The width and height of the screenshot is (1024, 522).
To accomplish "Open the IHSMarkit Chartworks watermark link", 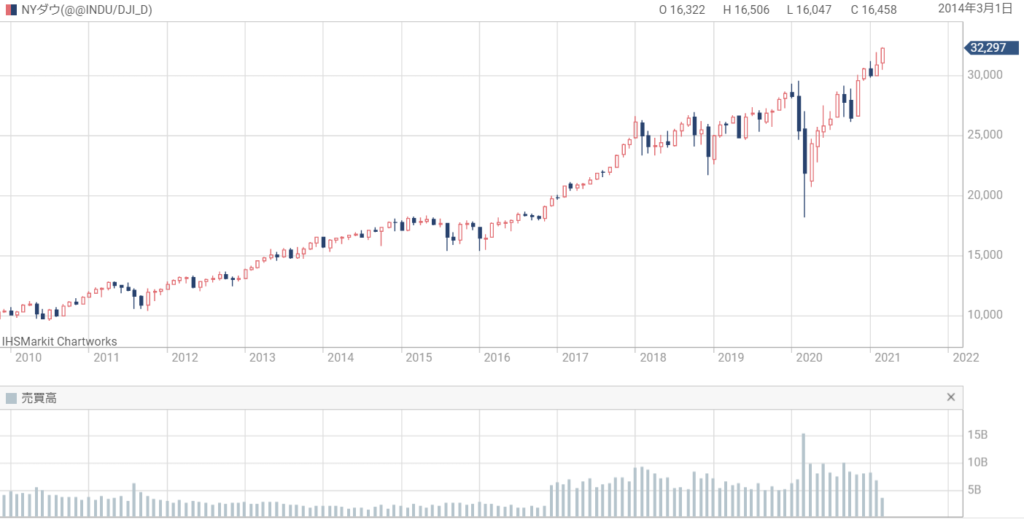I will click(59, 341).
